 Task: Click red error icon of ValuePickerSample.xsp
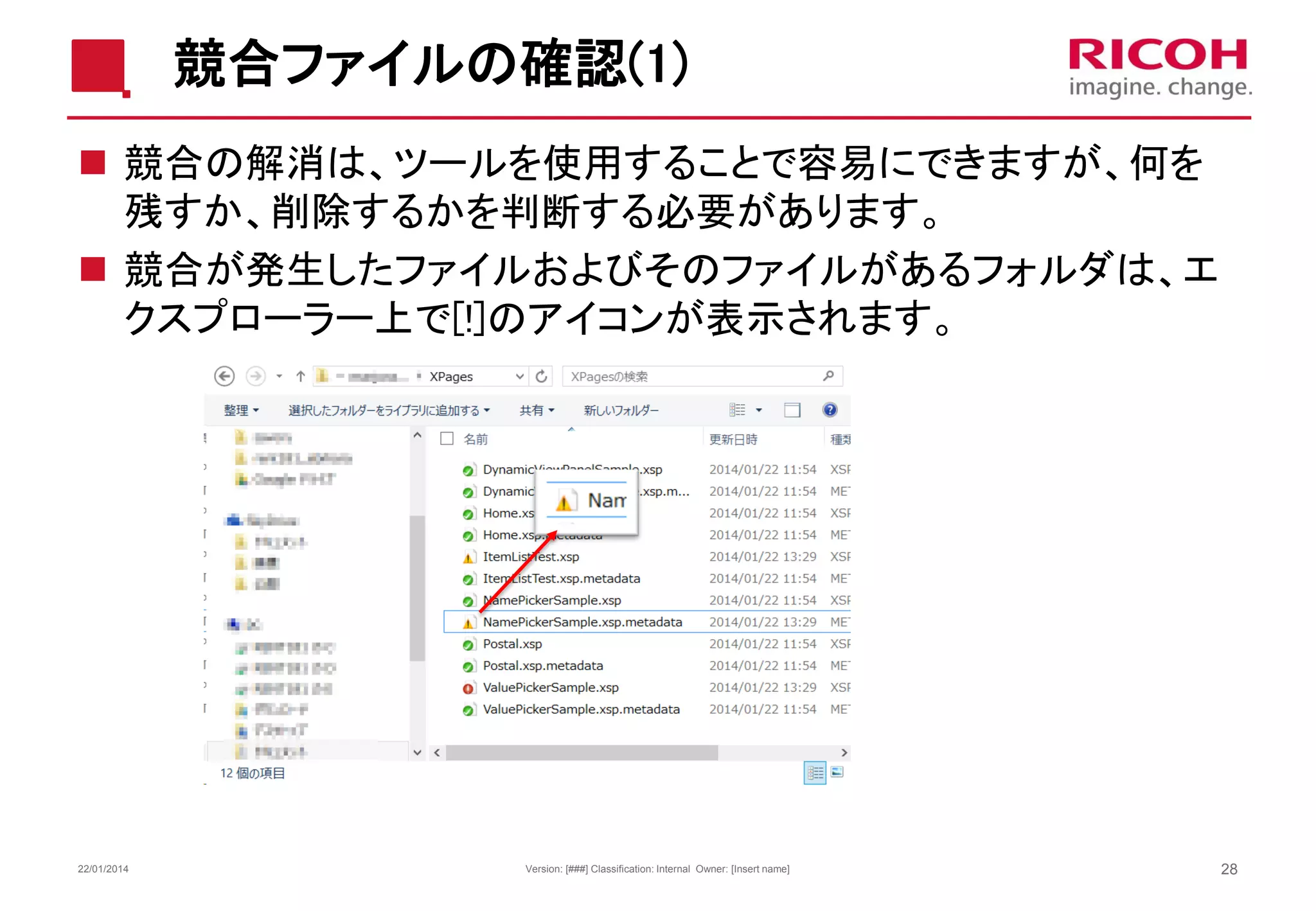[469, 689]
